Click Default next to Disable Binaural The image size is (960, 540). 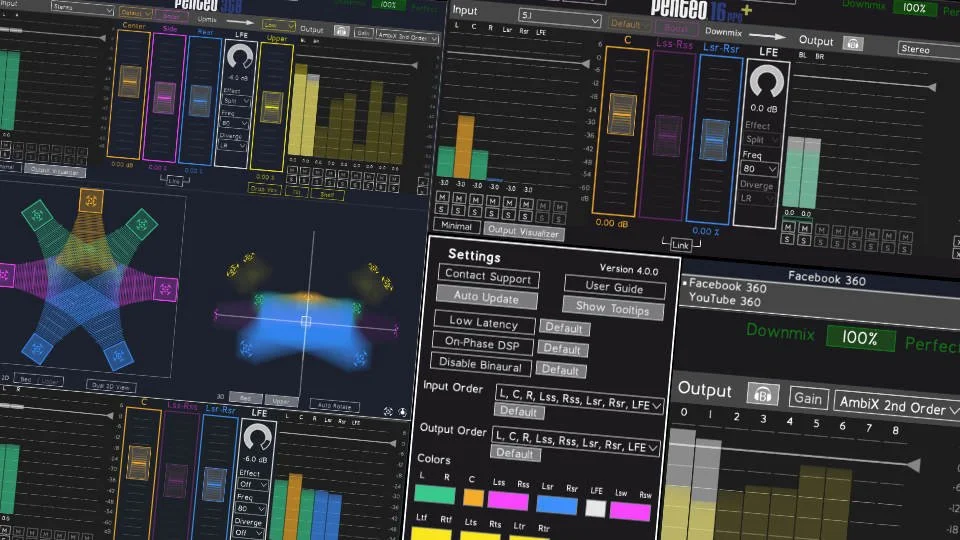[560, 370]
